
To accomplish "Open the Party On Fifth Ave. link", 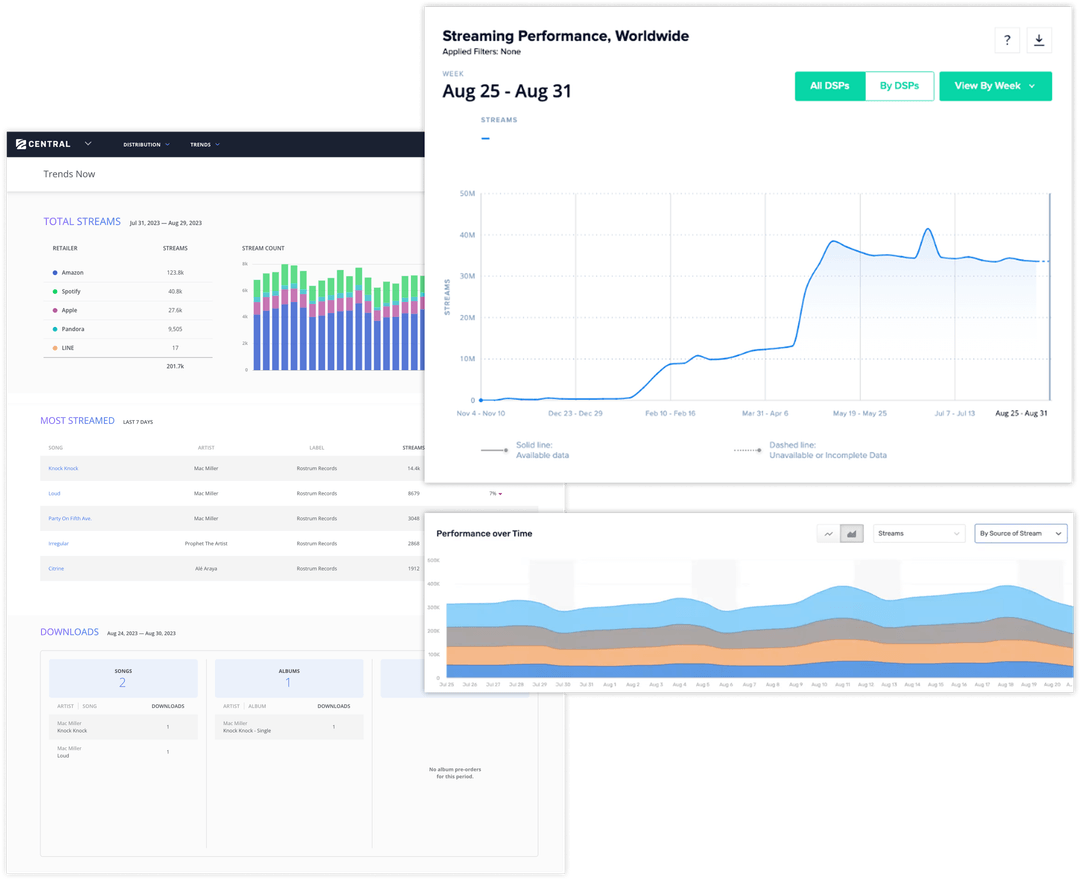I will click(x=70, y=518).
